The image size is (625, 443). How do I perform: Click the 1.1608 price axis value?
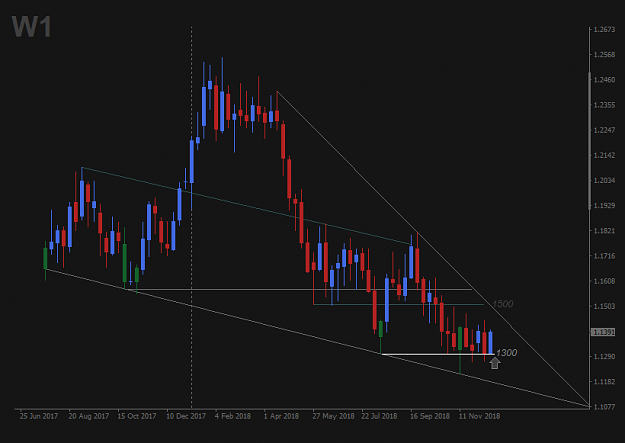click(604, 281)
